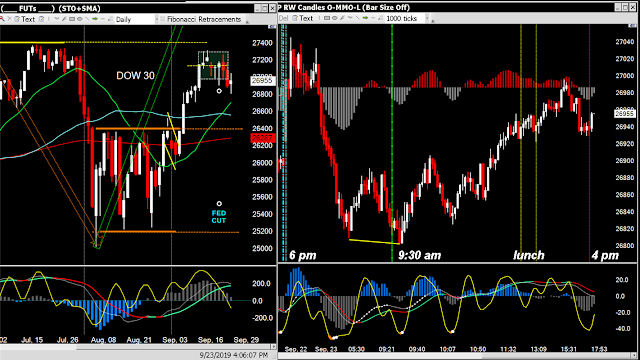Screen dimensions: 640x360
Task: Select dash line tool in RW Candles toolbar
Action: tap(373, 18)
